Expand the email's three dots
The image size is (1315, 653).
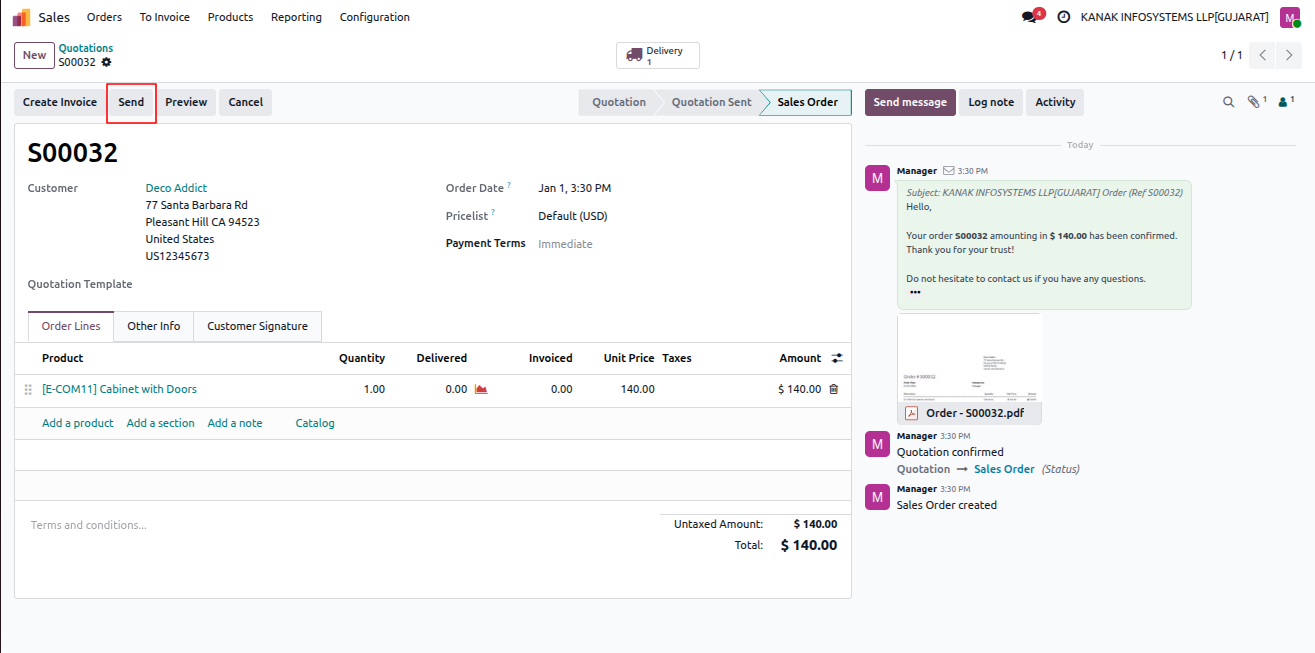coord(915,293)
